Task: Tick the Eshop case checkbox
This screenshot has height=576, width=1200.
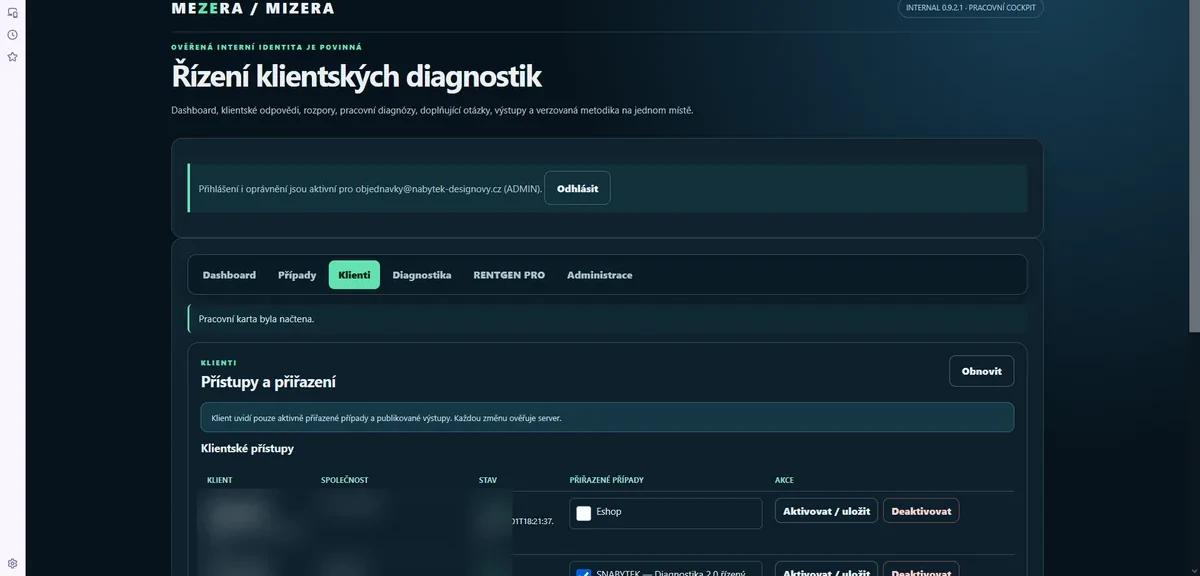Action: (x=584, y=513)
